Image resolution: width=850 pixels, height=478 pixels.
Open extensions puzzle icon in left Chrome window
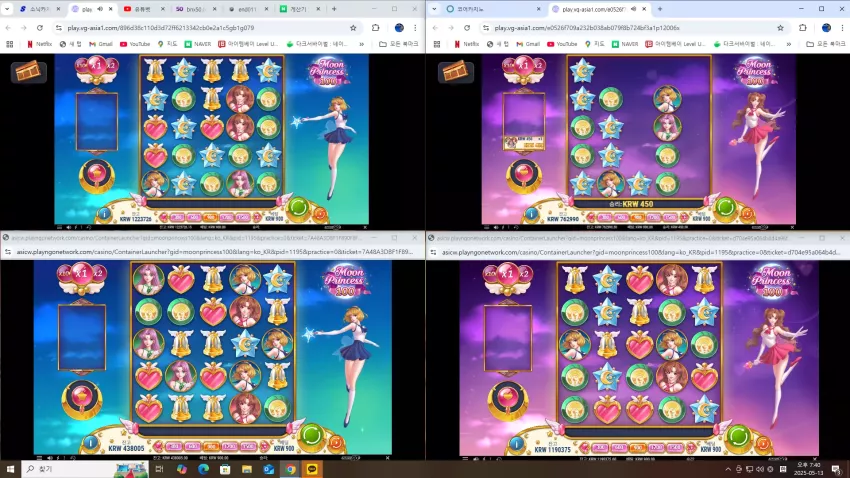coord(376,28)
